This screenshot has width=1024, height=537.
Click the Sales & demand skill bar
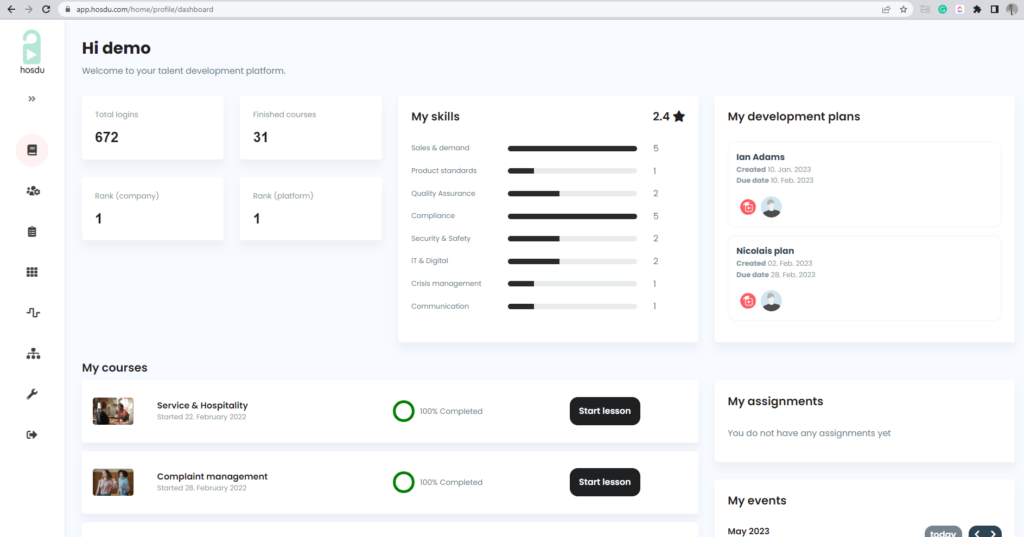point(572,148)
